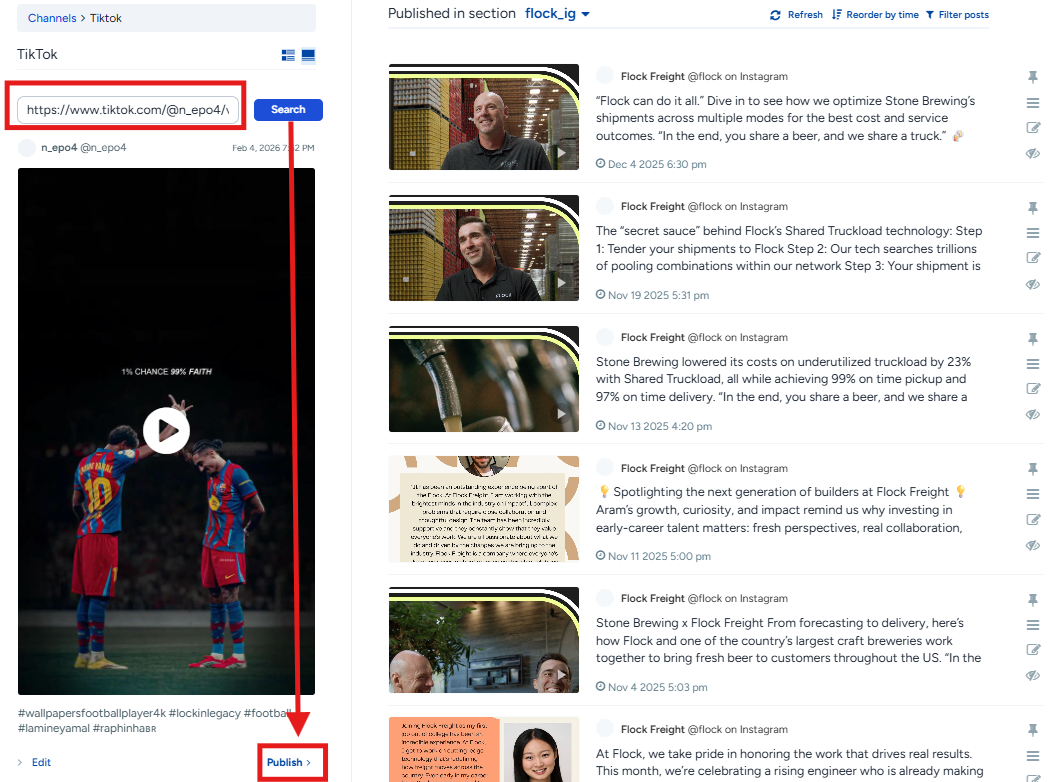Expand the Edit chevron arrow

[x=20, y=763]
